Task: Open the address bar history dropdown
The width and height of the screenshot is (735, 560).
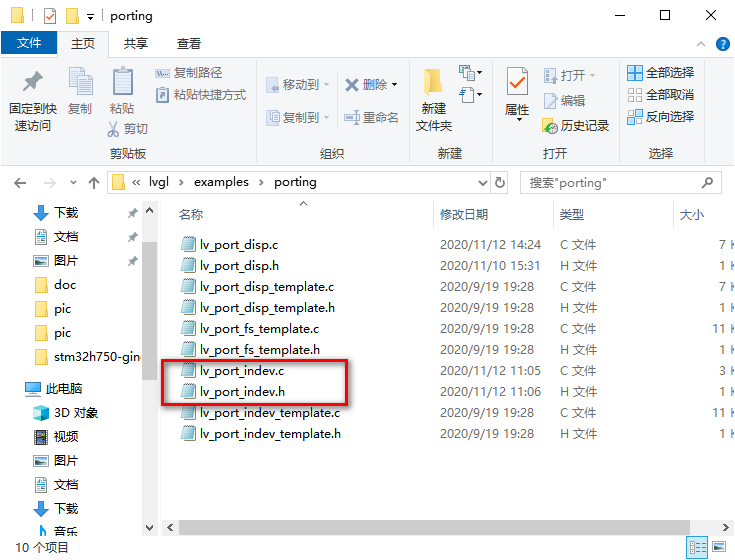Action: coord(480,182)
